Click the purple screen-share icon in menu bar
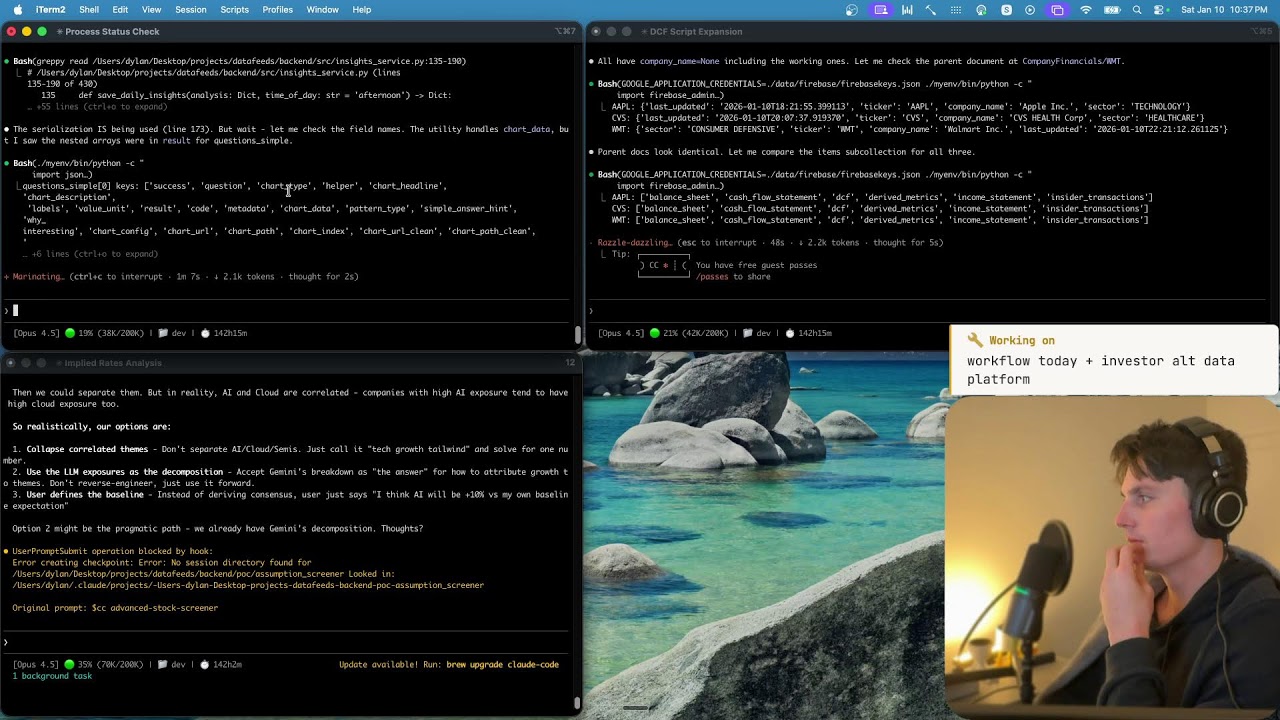The height and width of the screenshot is (720, 1280). click(881, 10)
